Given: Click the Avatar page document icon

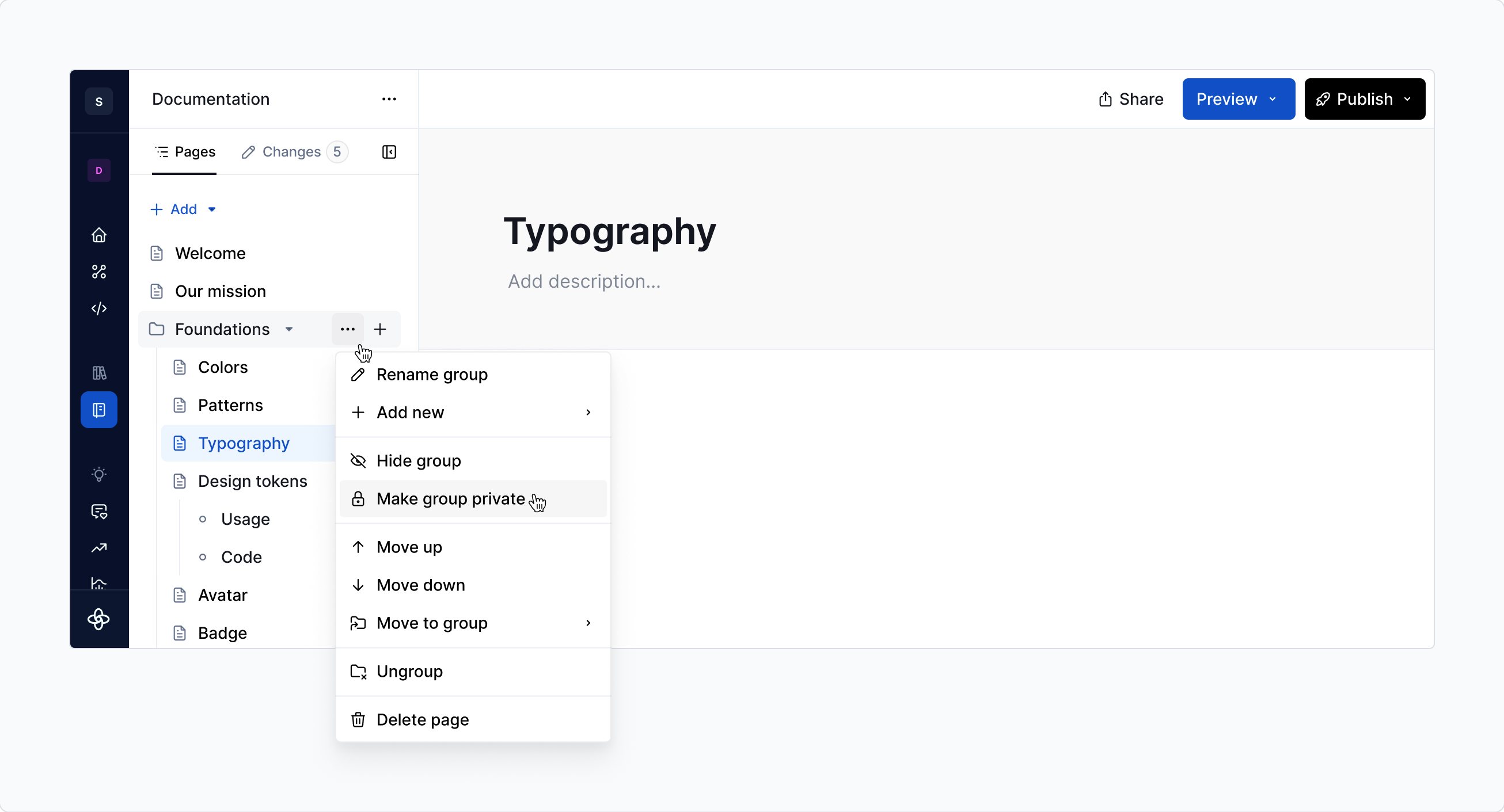Looking at the screenshot, I should [180, 595].
